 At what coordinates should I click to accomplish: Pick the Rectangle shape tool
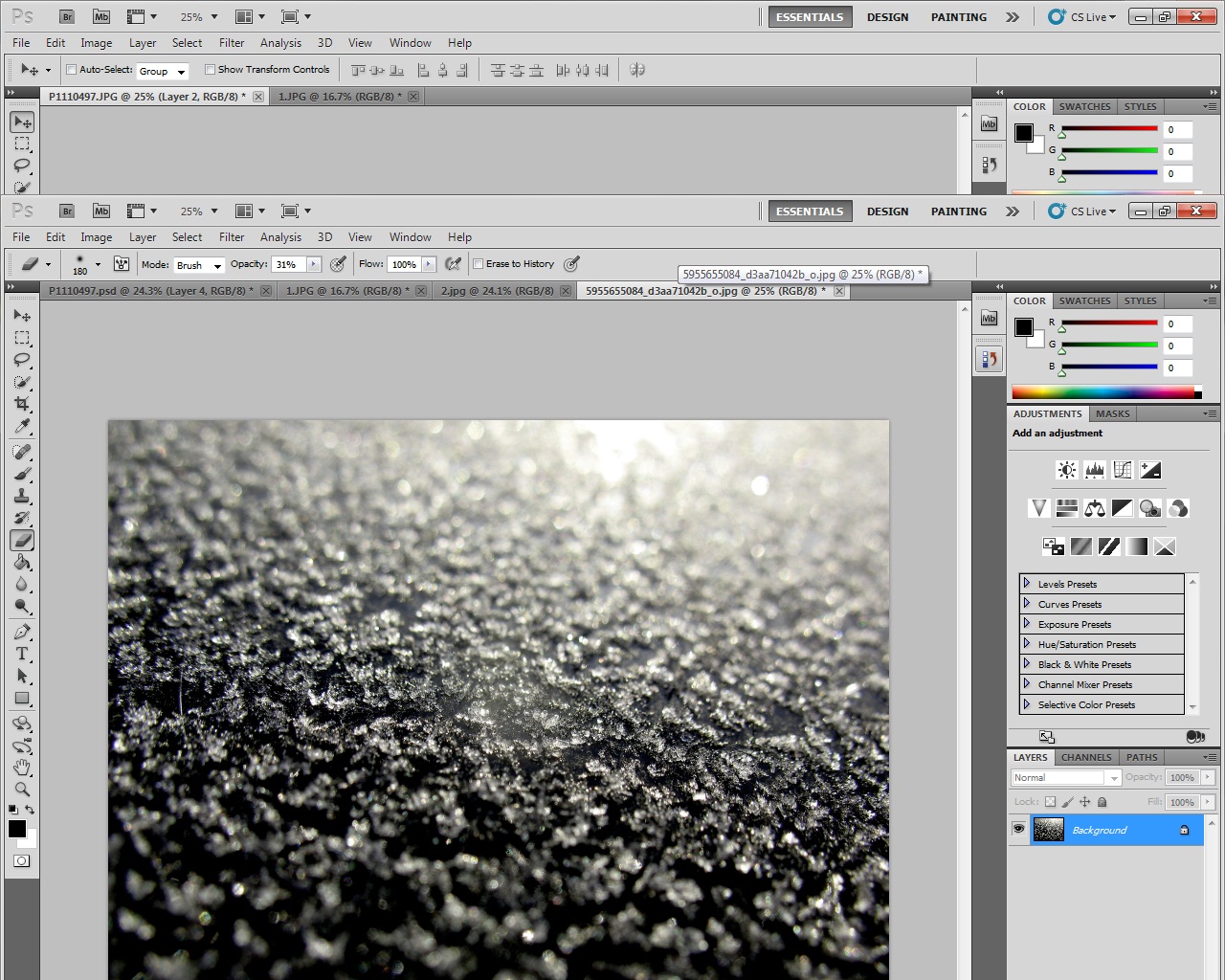(x=22, y=699)
